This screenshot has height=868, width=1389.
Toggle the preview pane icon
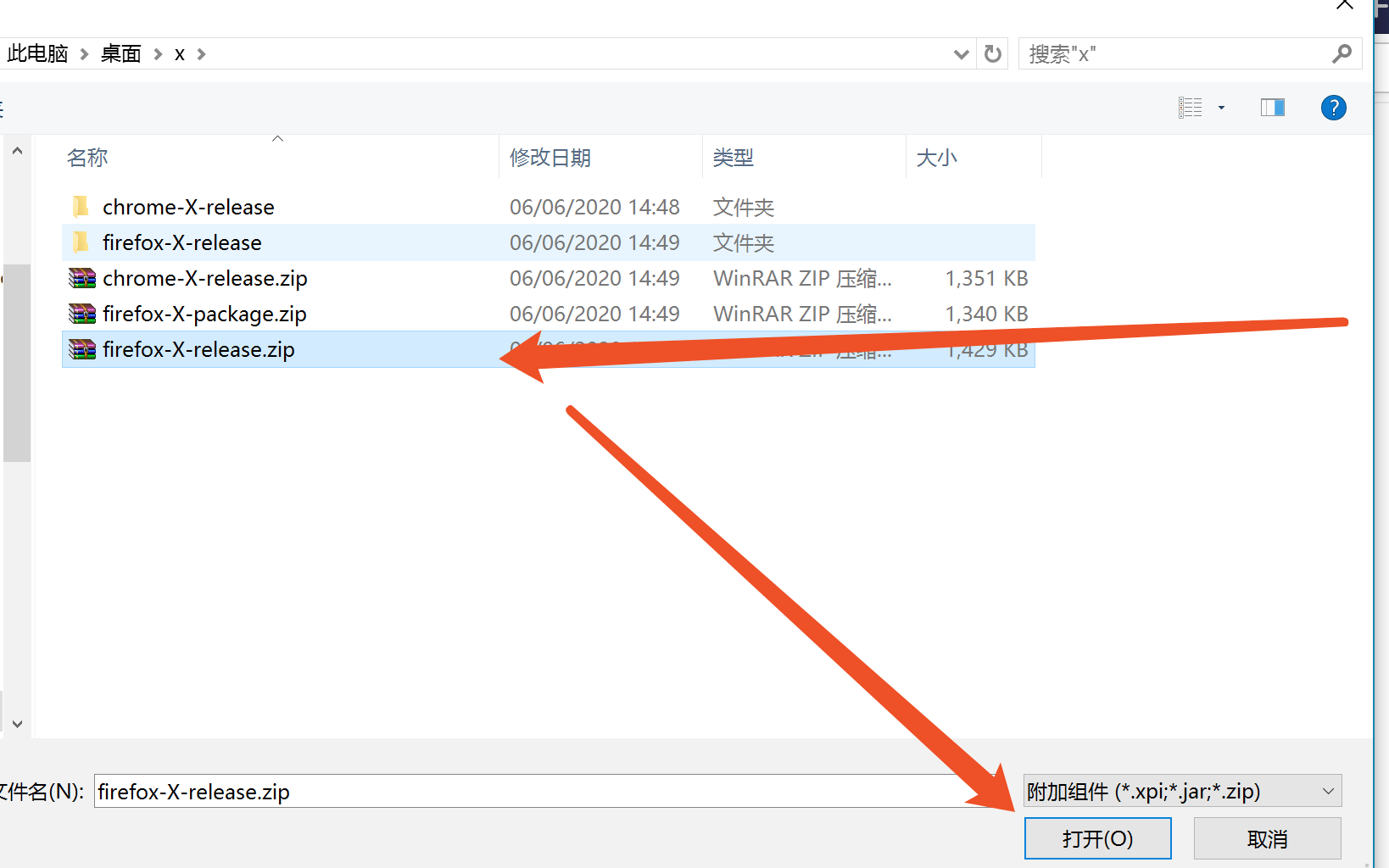[1272, 108]
